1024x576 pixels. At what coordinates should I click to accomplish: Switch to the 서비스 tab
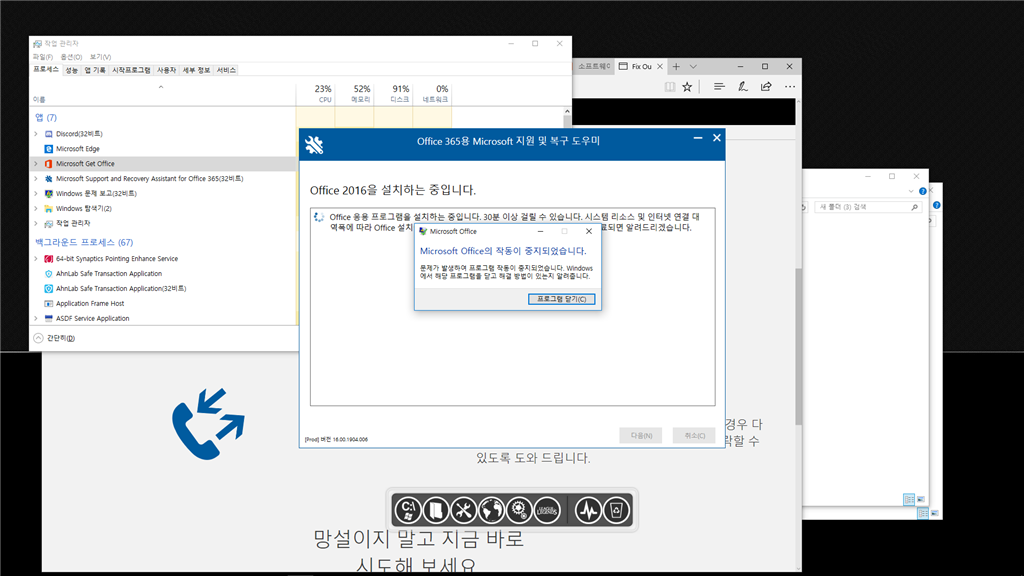coord(226,70)
